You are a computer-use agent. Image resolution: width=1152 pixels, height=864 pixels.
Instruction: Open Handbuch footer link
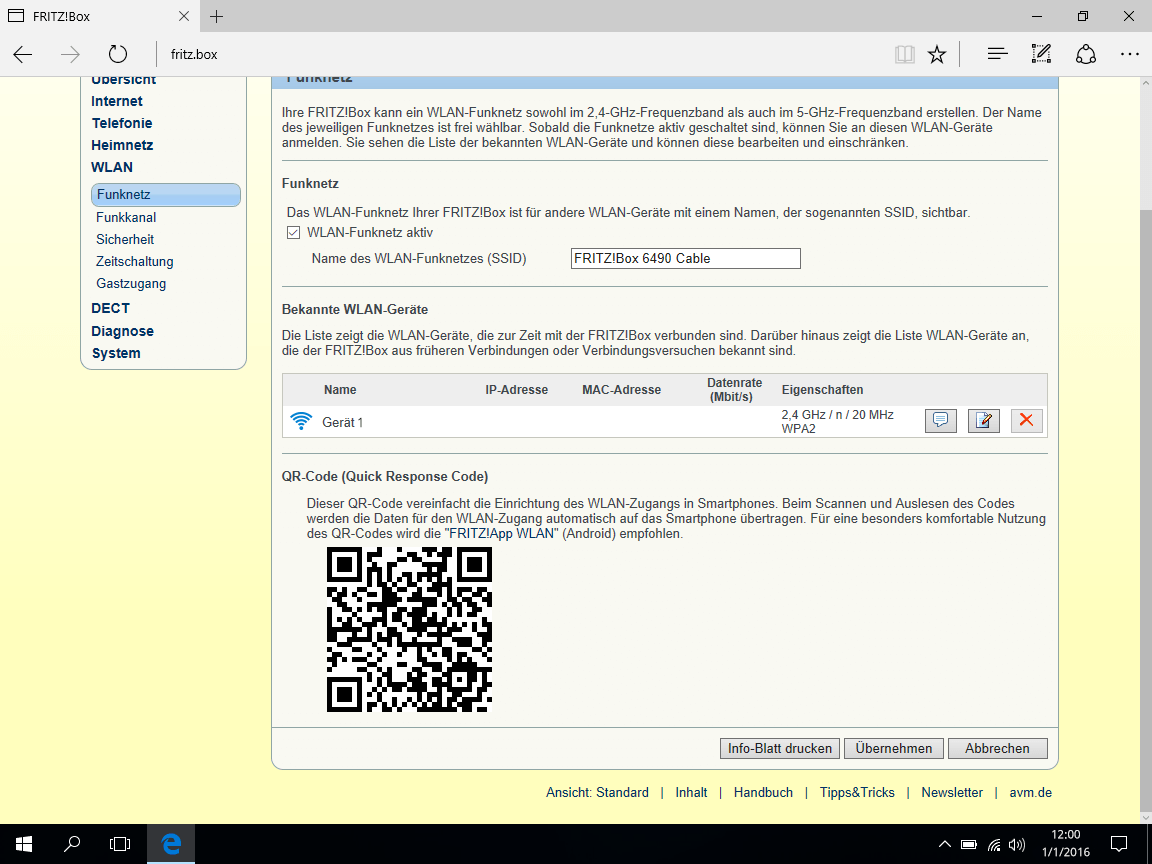763,793
